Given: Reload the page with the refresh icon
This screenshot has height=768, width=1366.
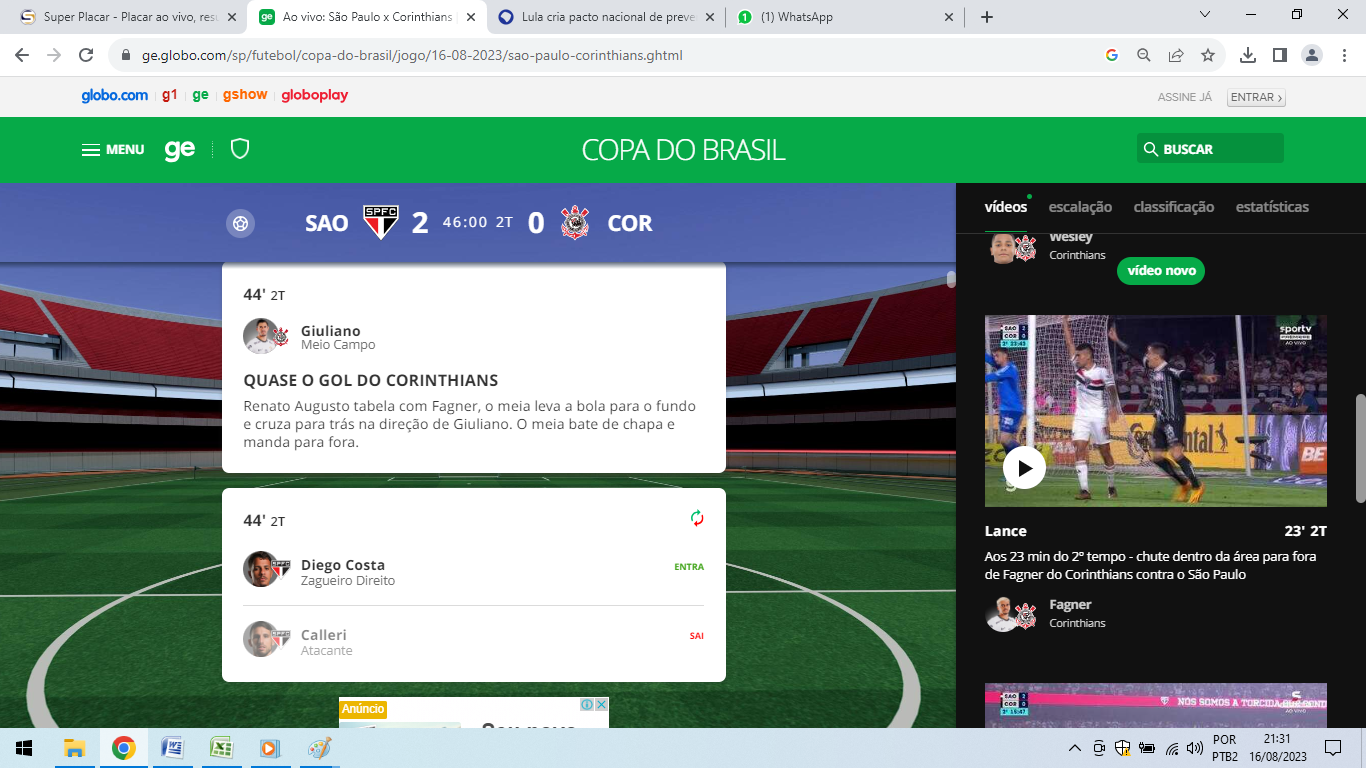Looking at the screenshot, I should coord(86,55).
